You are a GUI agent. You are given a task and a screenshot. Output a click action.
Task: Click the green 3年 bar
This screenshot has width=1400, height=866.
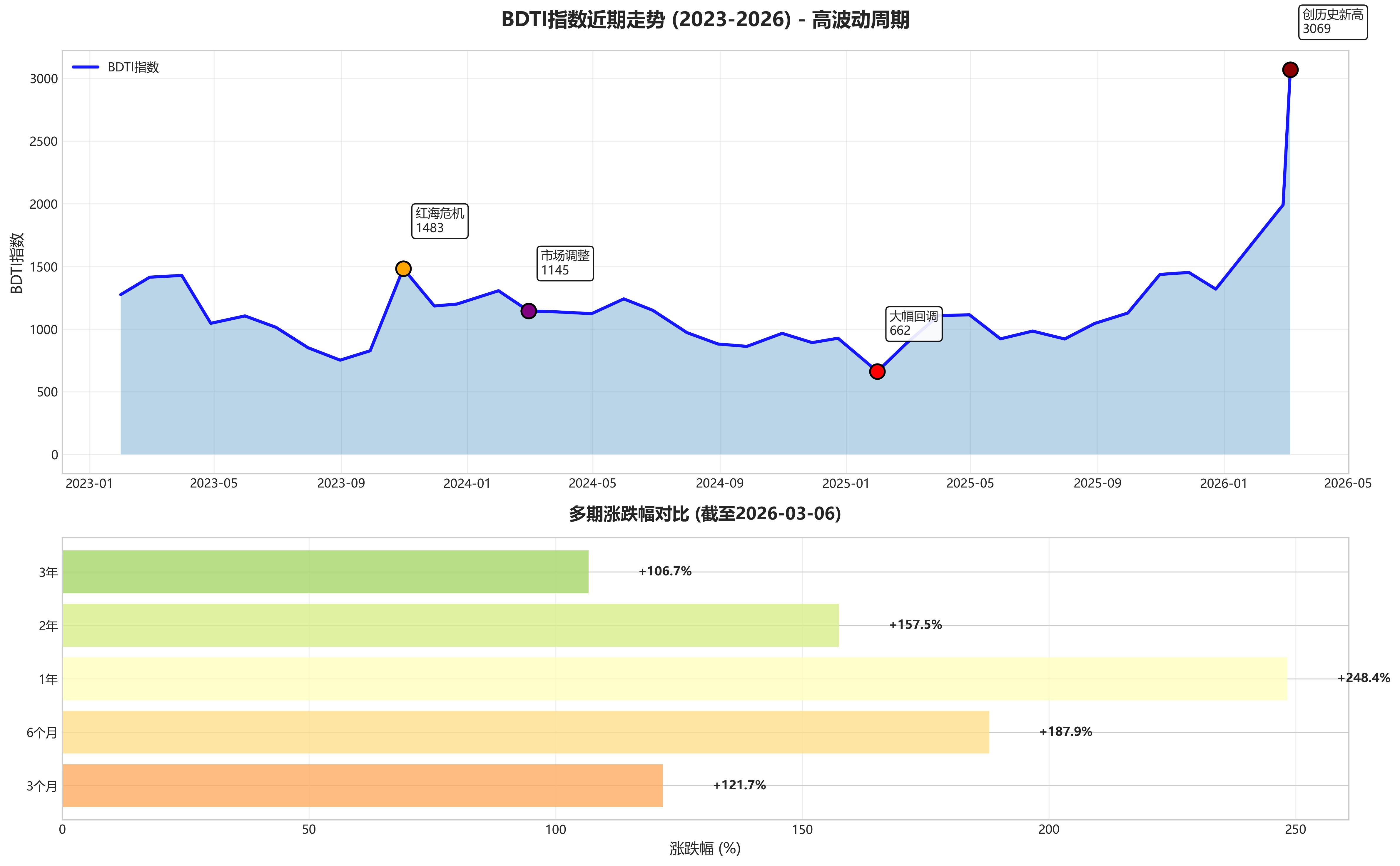(325, 572)
